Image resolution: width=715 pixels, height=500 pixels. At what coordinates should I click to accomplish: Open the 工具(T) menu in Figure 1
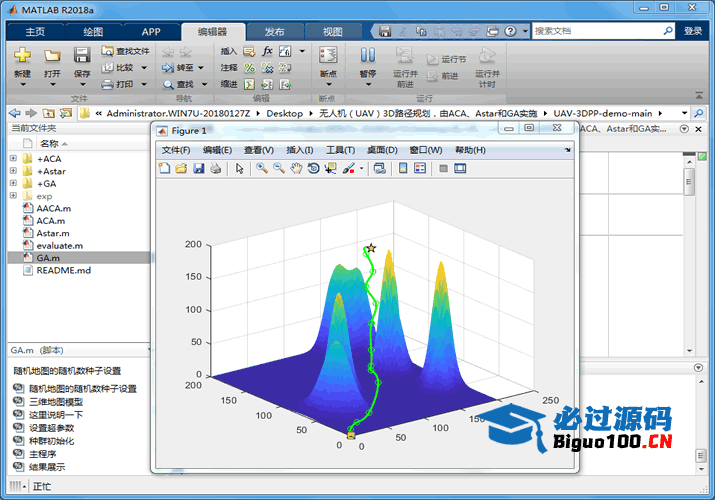coord(340,150)
